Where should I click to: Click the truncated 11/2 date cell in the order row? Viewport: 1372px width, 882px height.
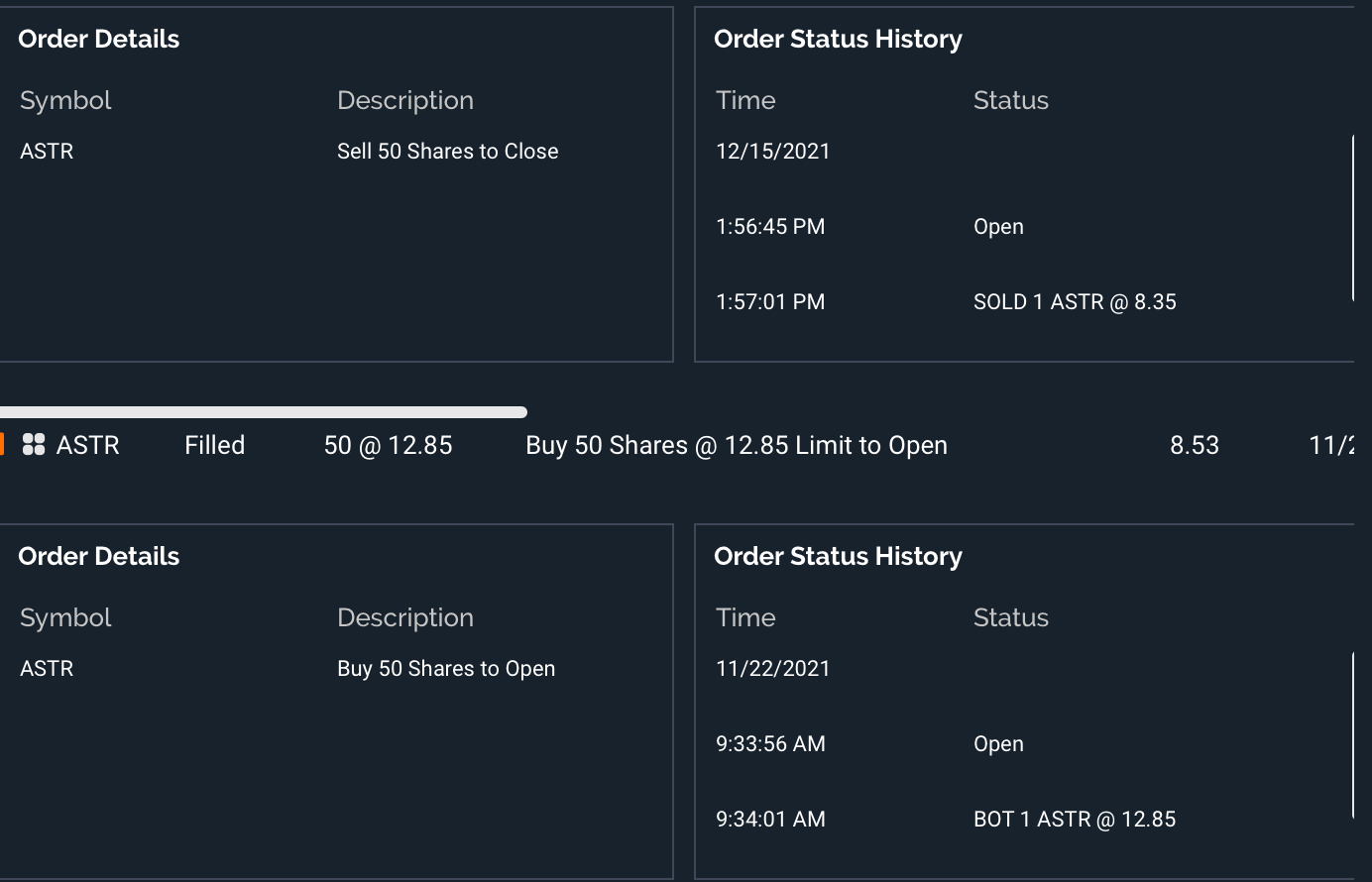(1331, 445)
